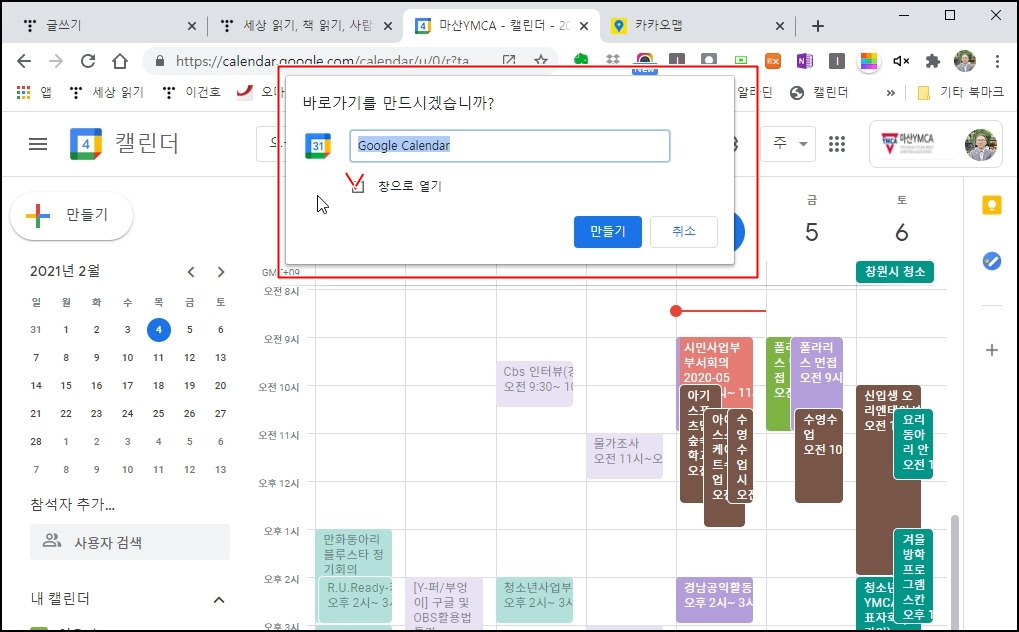Reload the page with refresh icon
Image resolution: width=1019 pixels, height=632 pixels.
(88, 61)
